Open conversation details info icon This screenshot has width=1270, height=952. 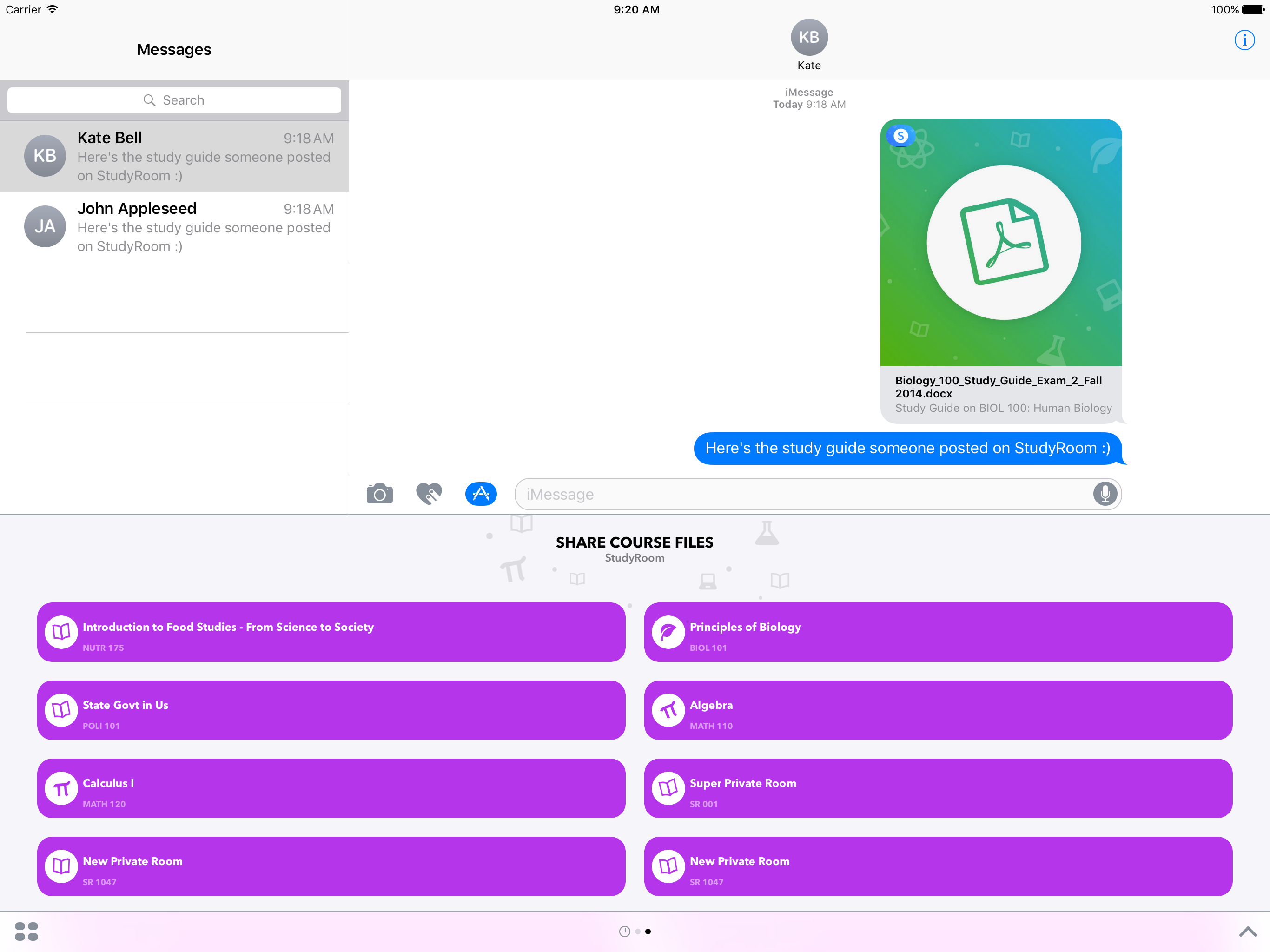pyautogui.click(x=1244, y=40)
